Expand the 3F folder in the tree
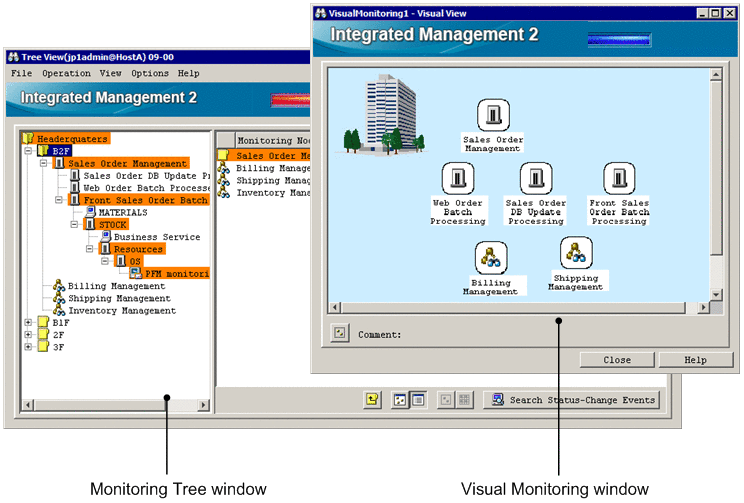The image size is (744, 503). pos(27,348)
